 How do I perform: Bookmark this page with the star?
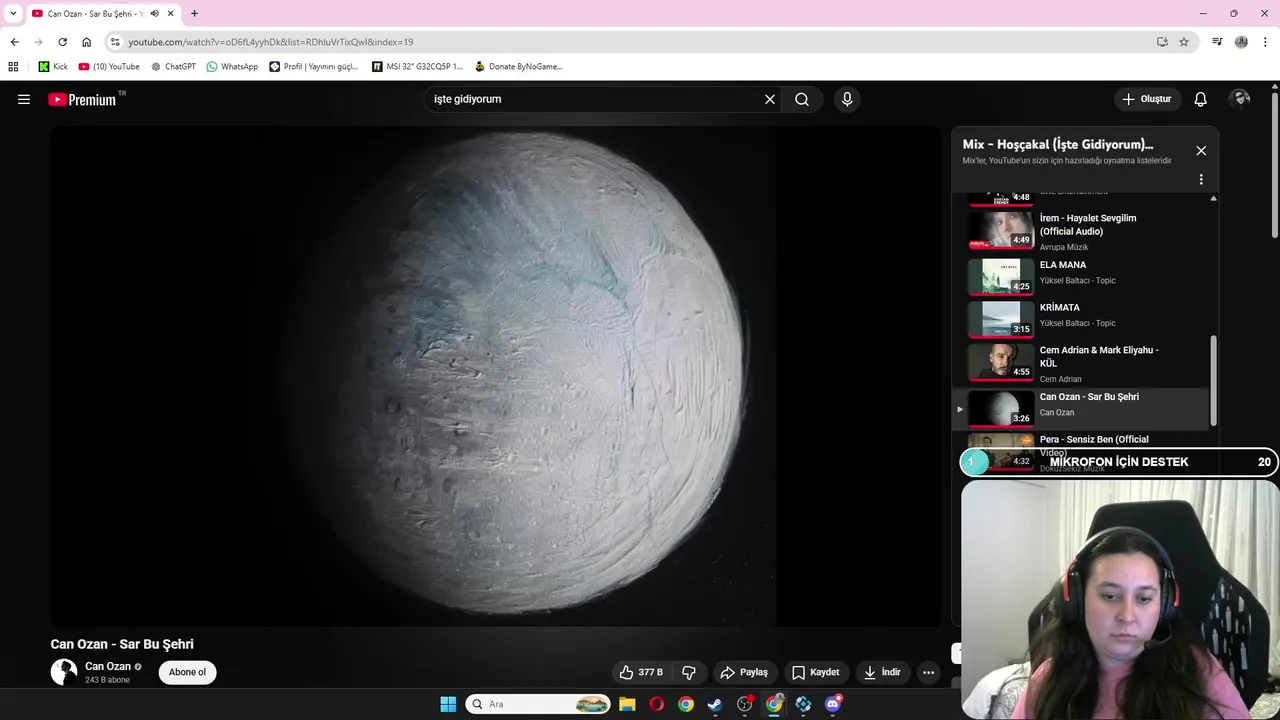1184,42
